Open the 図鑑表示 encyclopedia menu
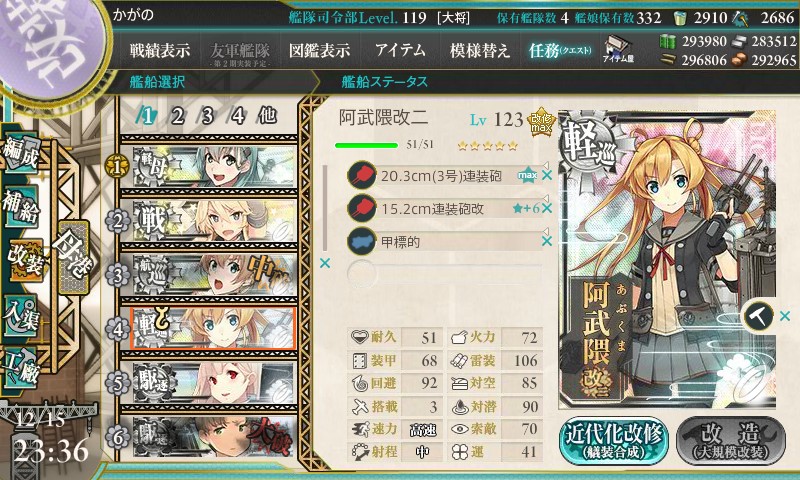This screenshot has height=480, width=800. (x=319, y=50)
